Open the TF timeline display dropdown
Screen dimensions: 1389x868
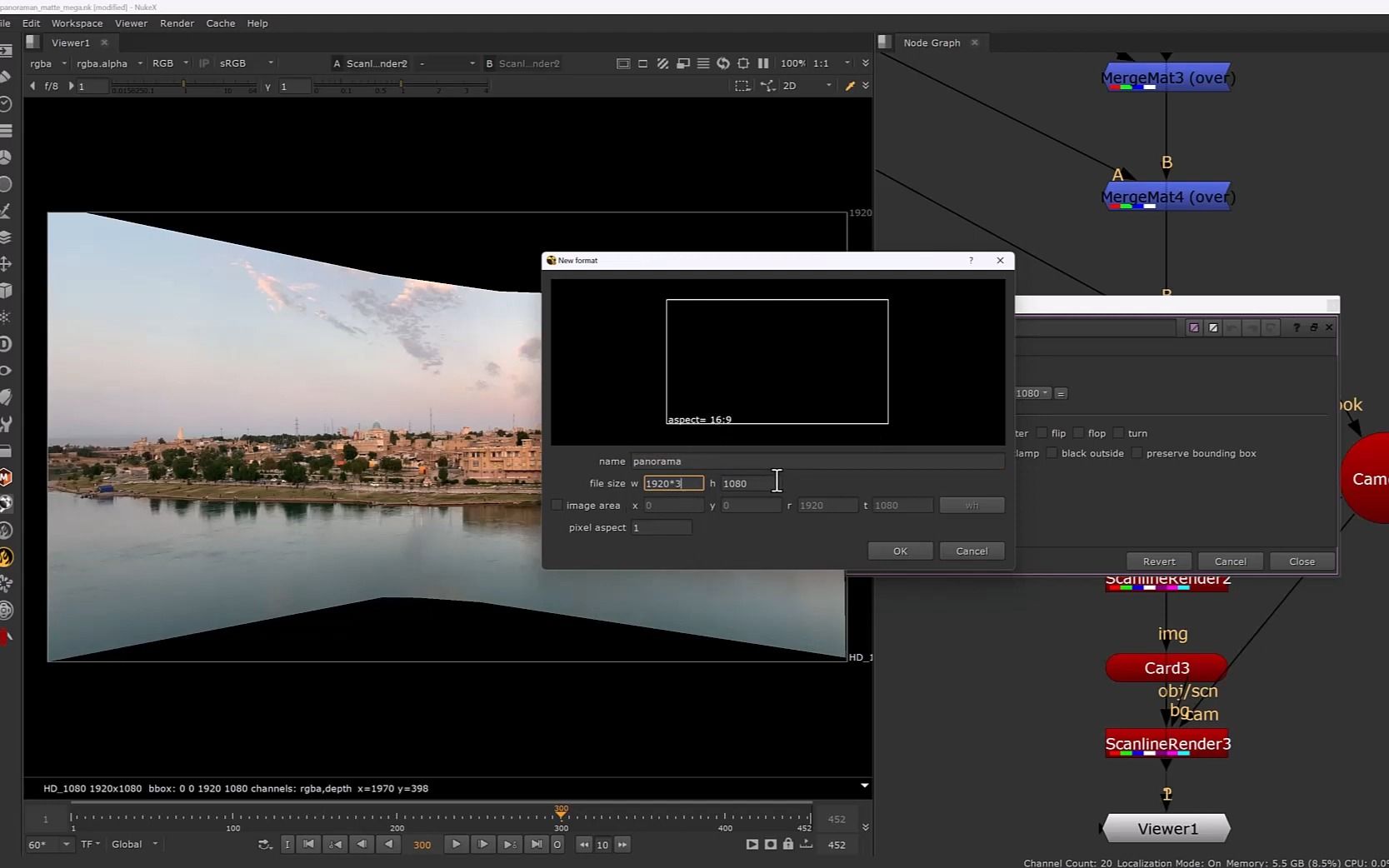point(90,844)
